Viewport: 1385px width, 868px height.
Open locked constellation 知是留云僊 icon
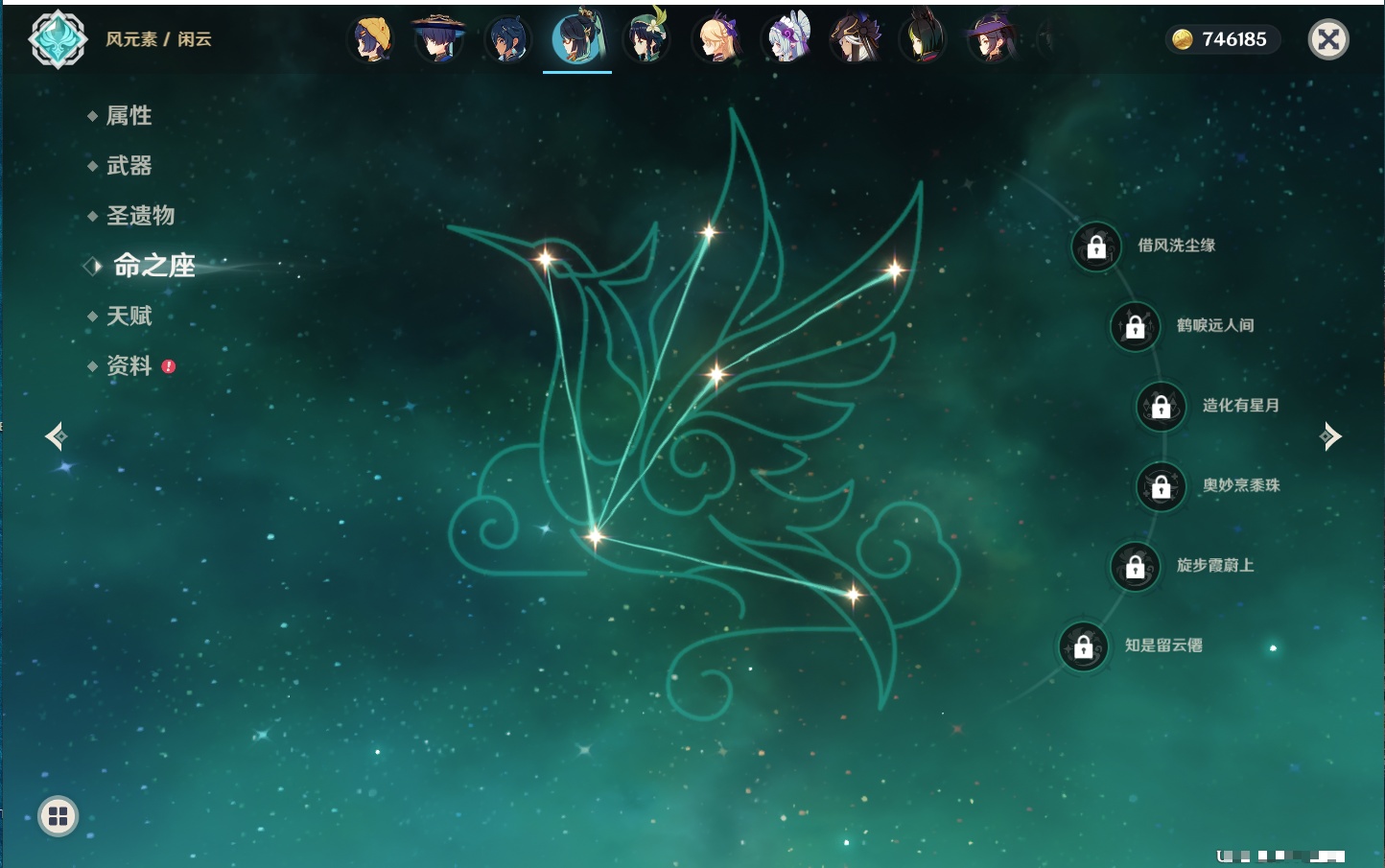click(1083, 646)
